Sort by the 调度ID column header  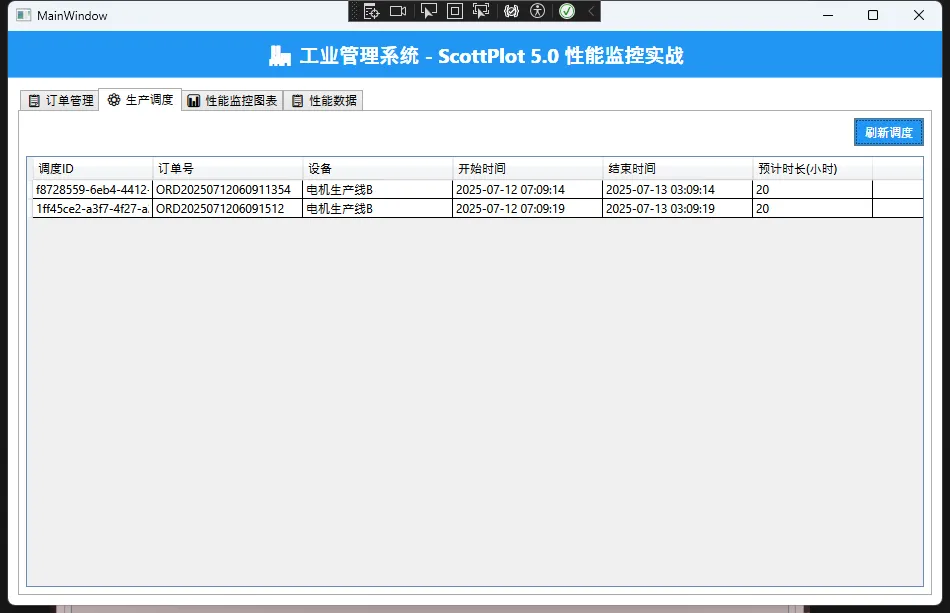(x=93, y=168)
